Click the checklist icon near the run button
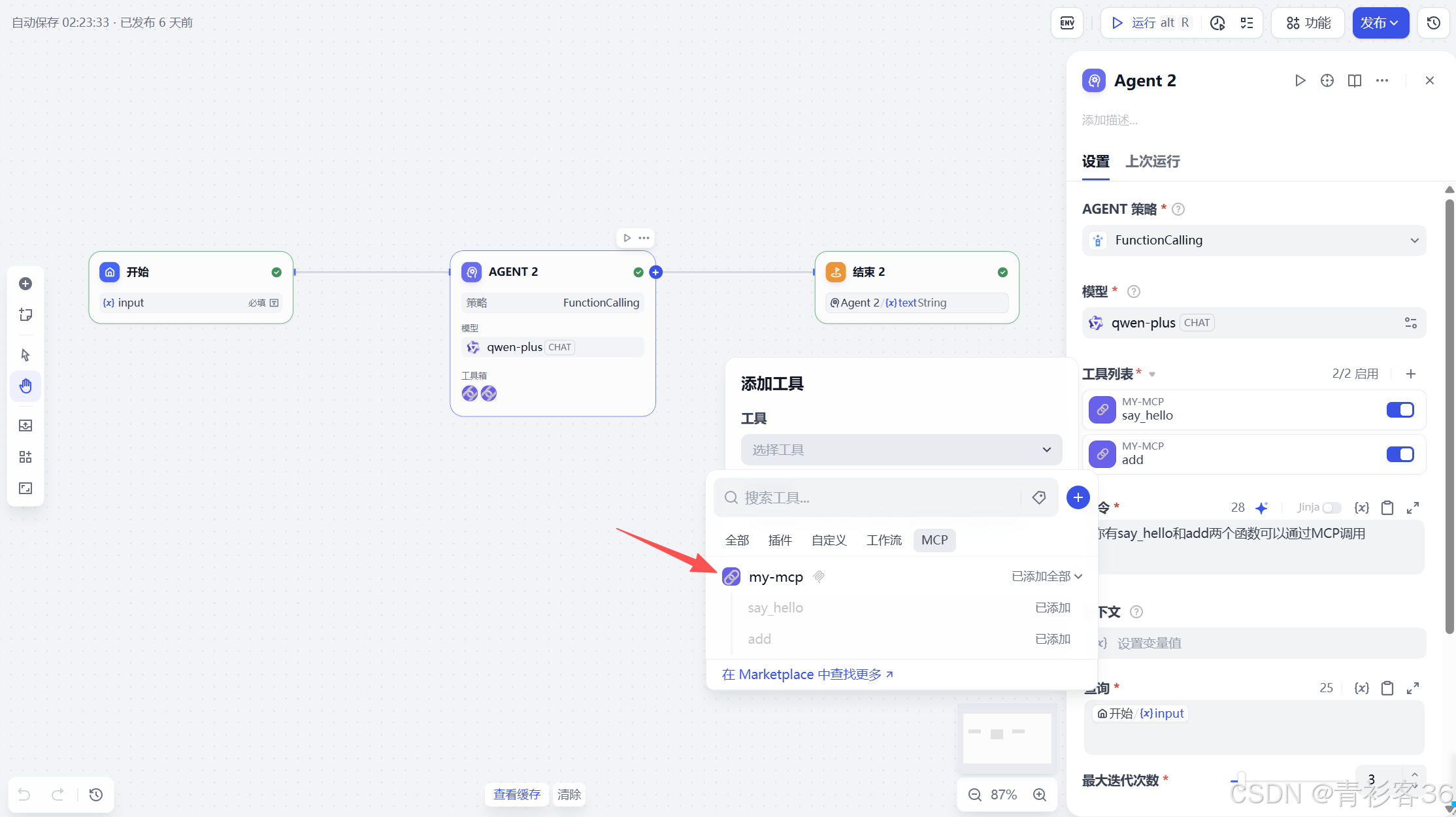 1246,22
